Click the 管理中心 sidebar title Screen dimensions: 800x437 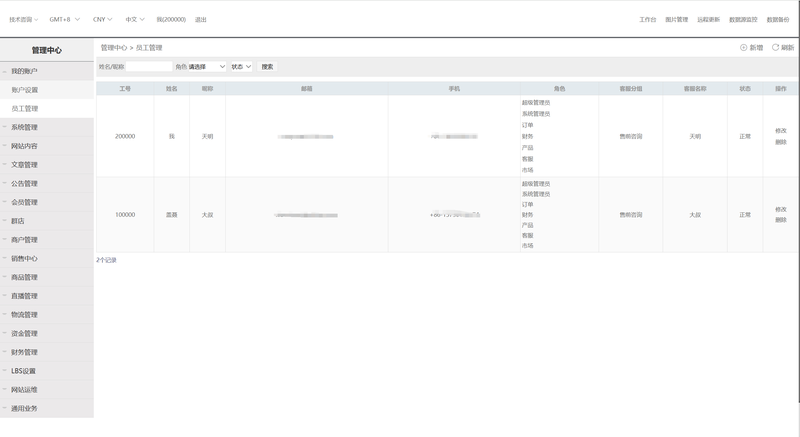[46, 50]
